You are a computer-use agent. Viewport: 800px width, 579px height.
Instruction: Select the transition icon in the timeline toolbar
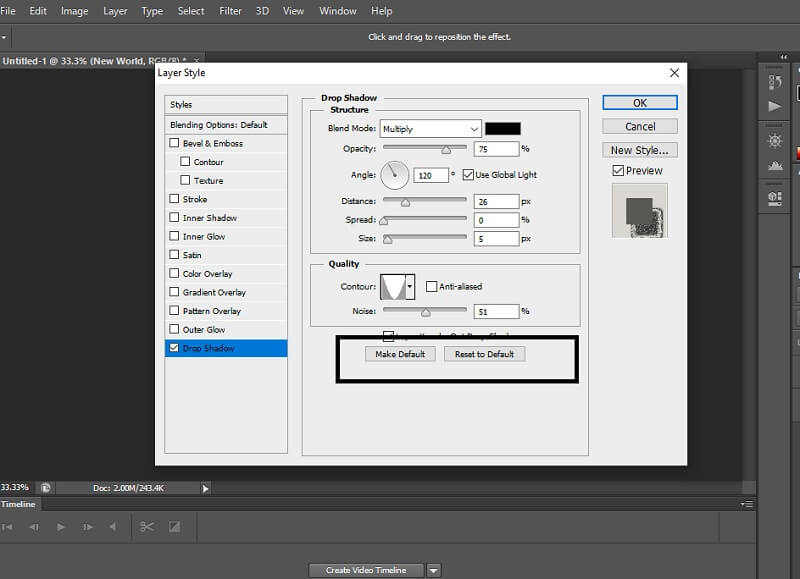tap(173, 527)
